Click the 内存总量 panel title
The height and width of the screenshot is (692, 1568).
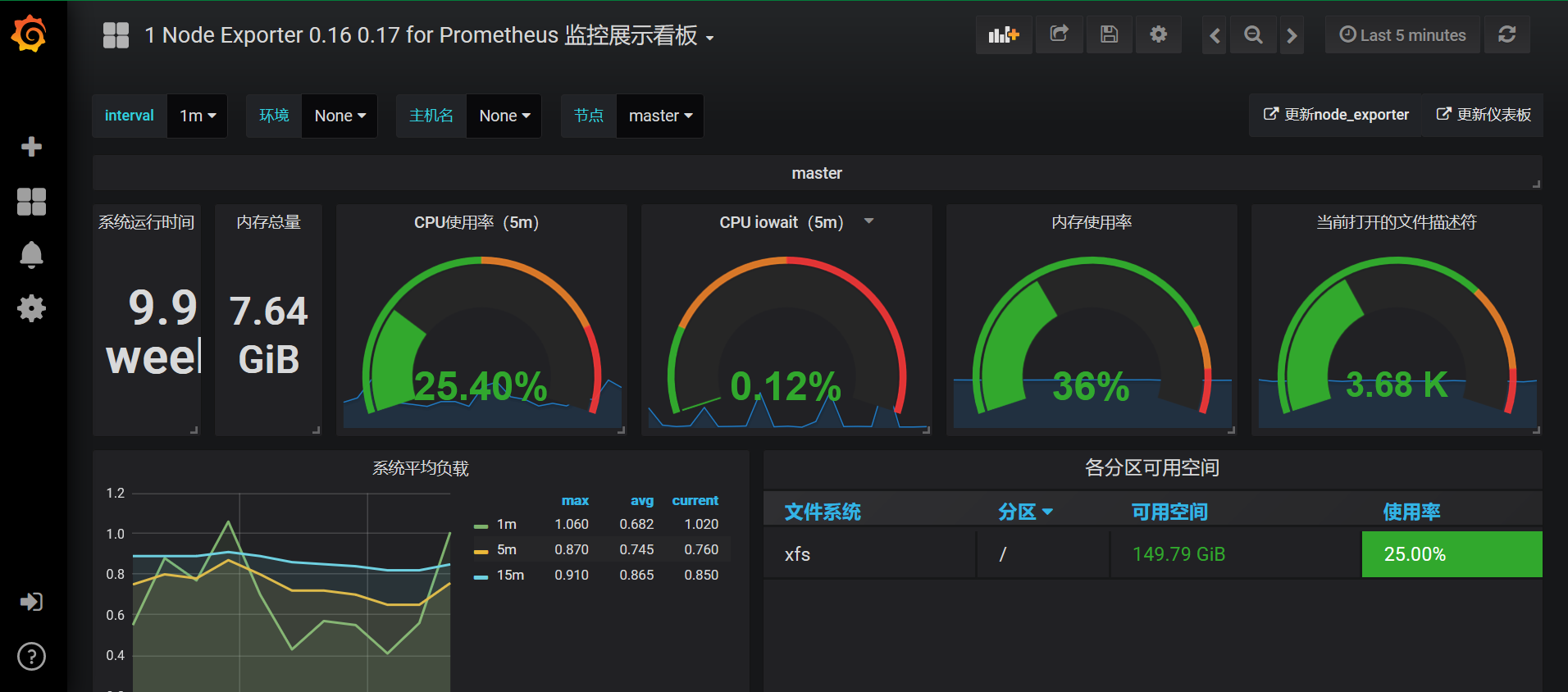[x=269, y=222]
